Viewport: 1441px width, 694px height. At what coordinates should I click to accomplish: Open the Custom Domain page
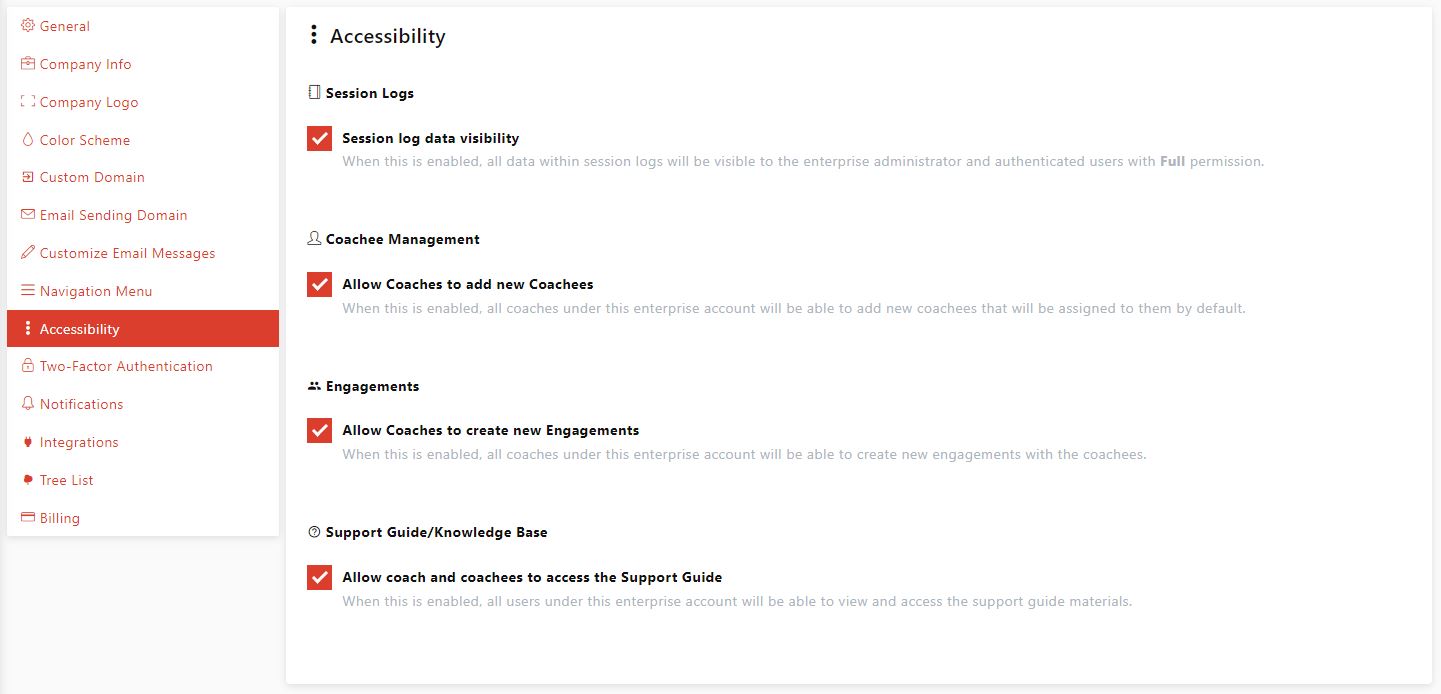pos(92,177)
